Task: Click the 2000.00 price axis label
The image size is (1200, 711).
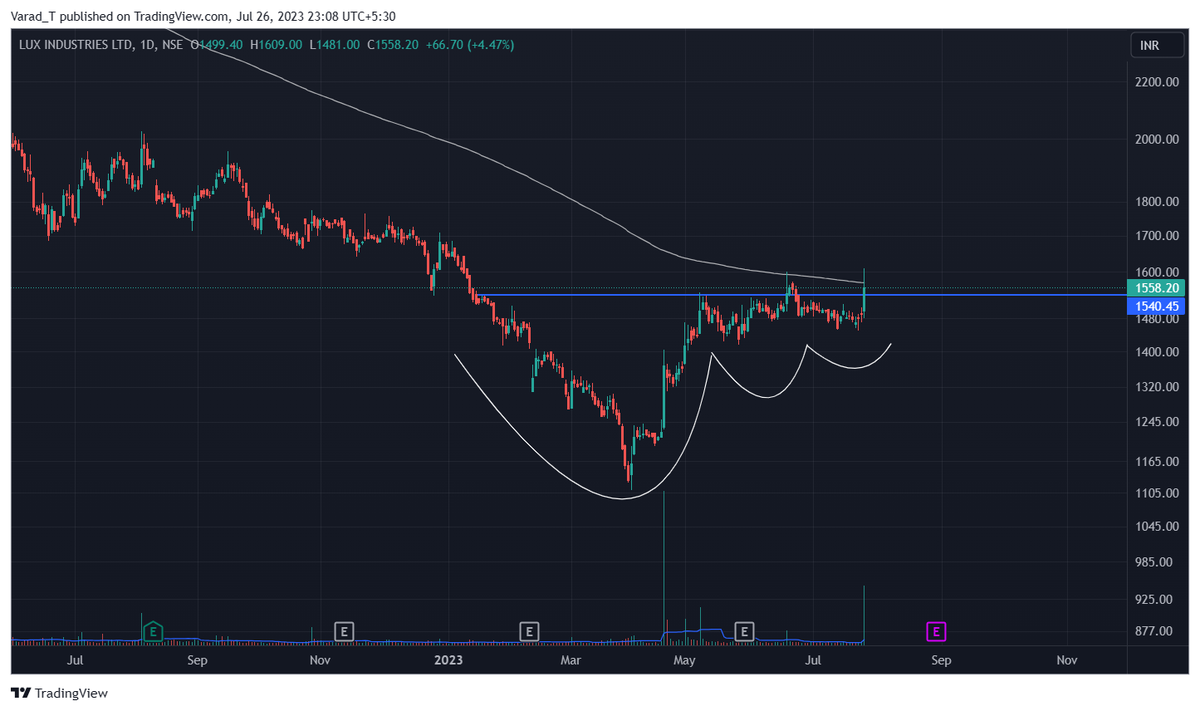Action: [1159, 140]
